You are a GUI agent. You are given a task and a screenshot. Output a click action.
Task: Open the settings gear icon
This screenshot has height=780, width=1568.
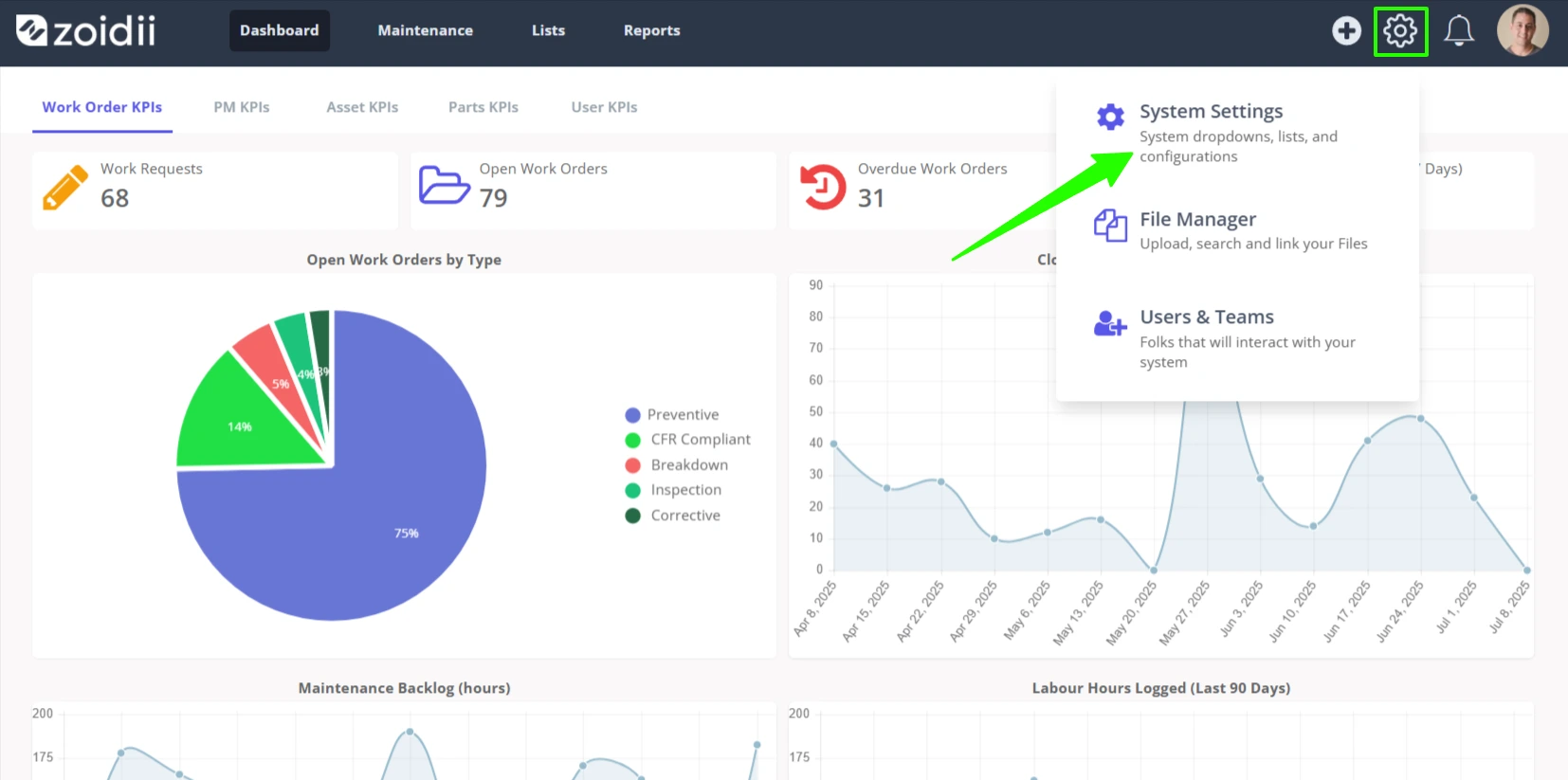pyautogui.click(x=1400, y=31)
